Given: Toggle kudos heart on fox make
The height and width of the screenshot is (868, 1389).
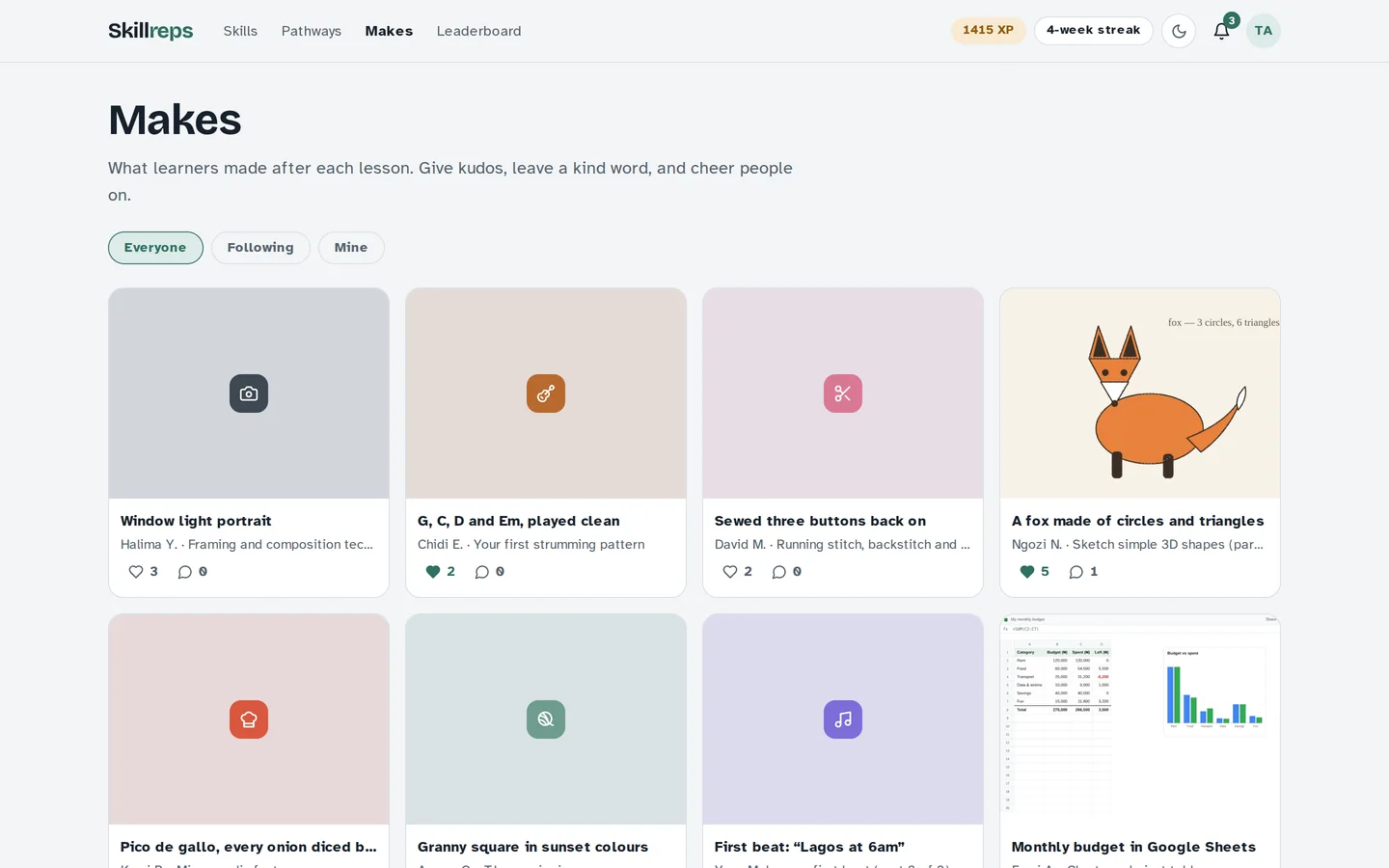Looking at the screenshot, I should (x=1034, y=572).
